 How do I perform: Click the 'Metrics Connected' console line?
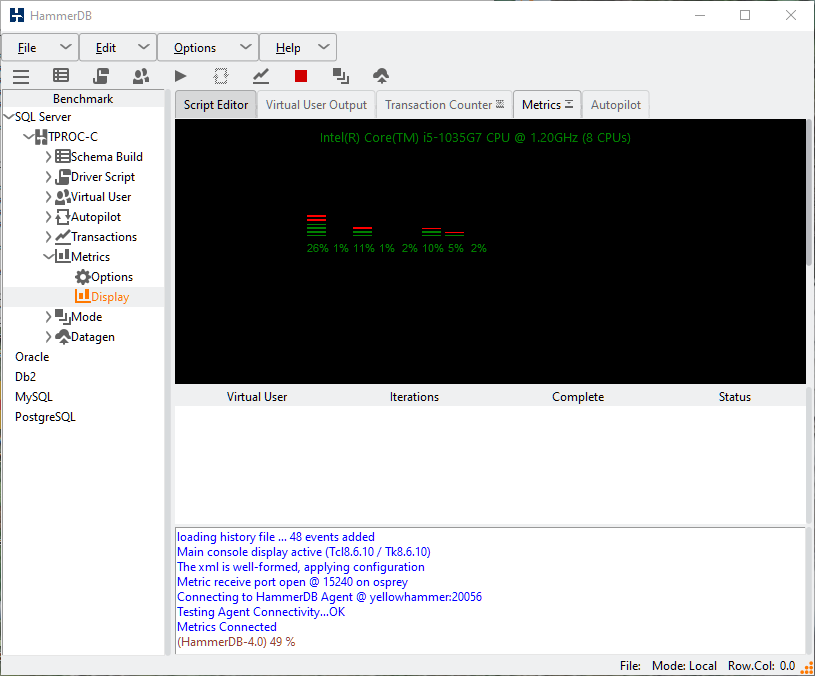[x=227, y=627]
